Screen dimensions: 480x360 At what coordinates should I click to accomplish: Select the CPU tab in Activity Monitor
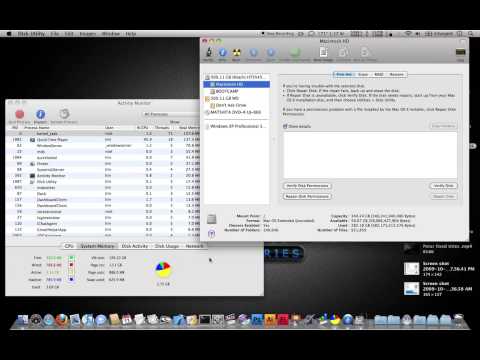point(69,246)
